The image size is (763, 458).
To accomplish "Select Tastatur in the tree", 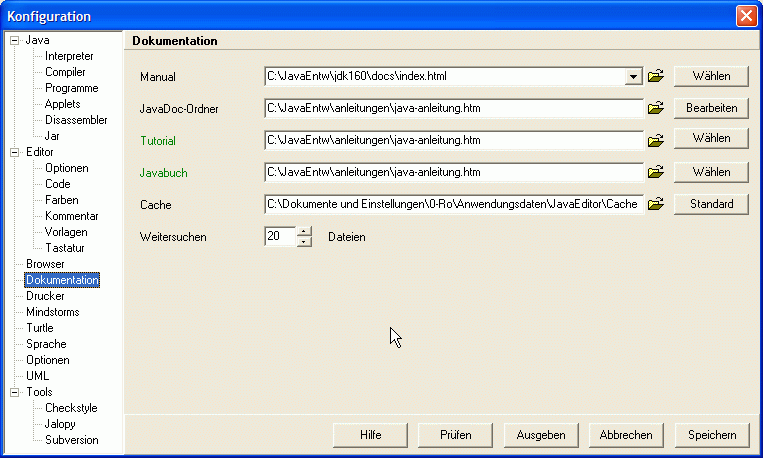I will 65,248.
